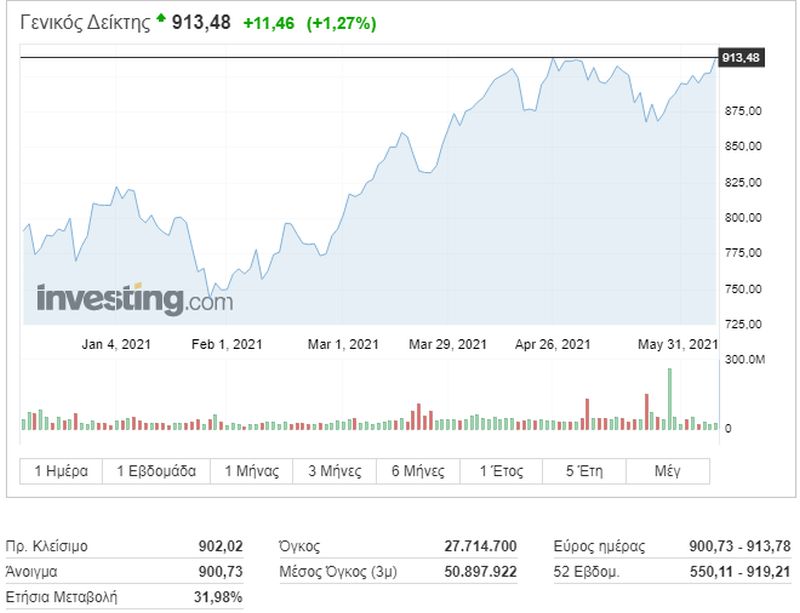Click the Πρ. Κλείσιμο label
The width and height of the screenshot is (800, 613).
click(46, 546)
